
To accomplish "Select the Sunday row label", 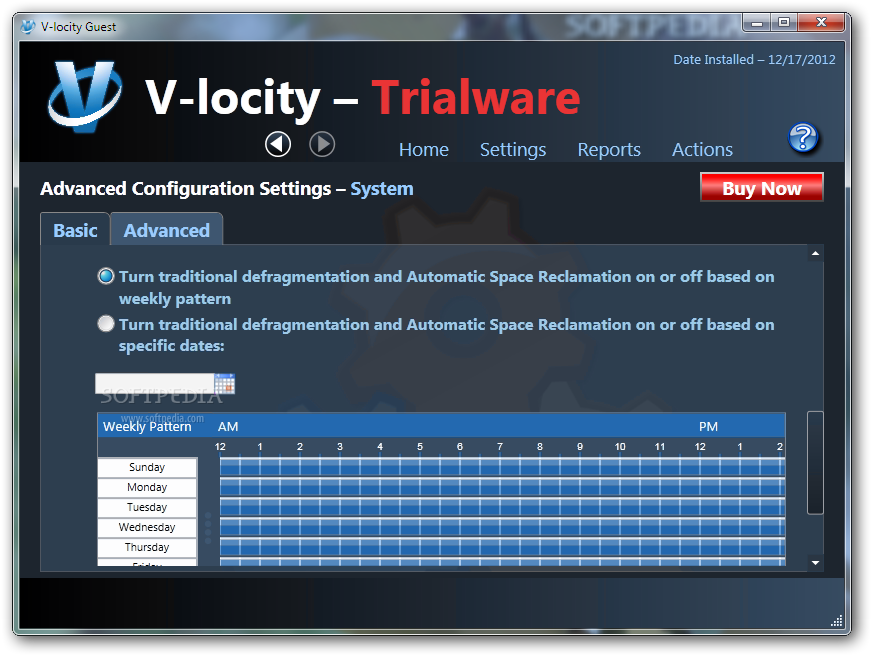I will (x=147, y=467).
